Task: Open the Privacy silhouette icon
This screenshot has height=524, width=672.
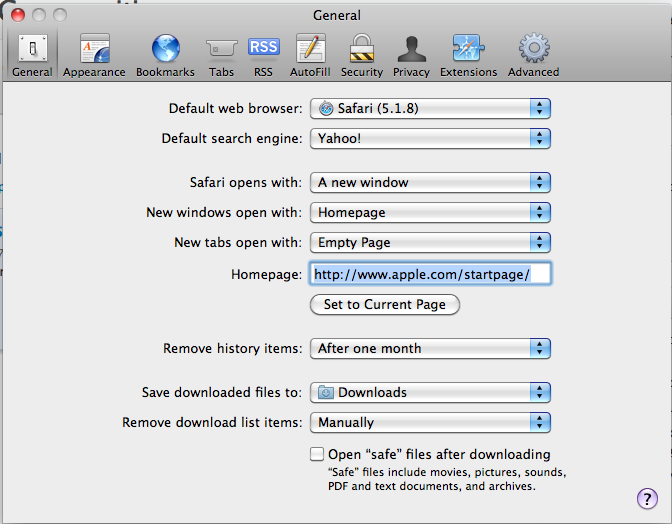Action: pyautogui.click(x=411, y=48)
